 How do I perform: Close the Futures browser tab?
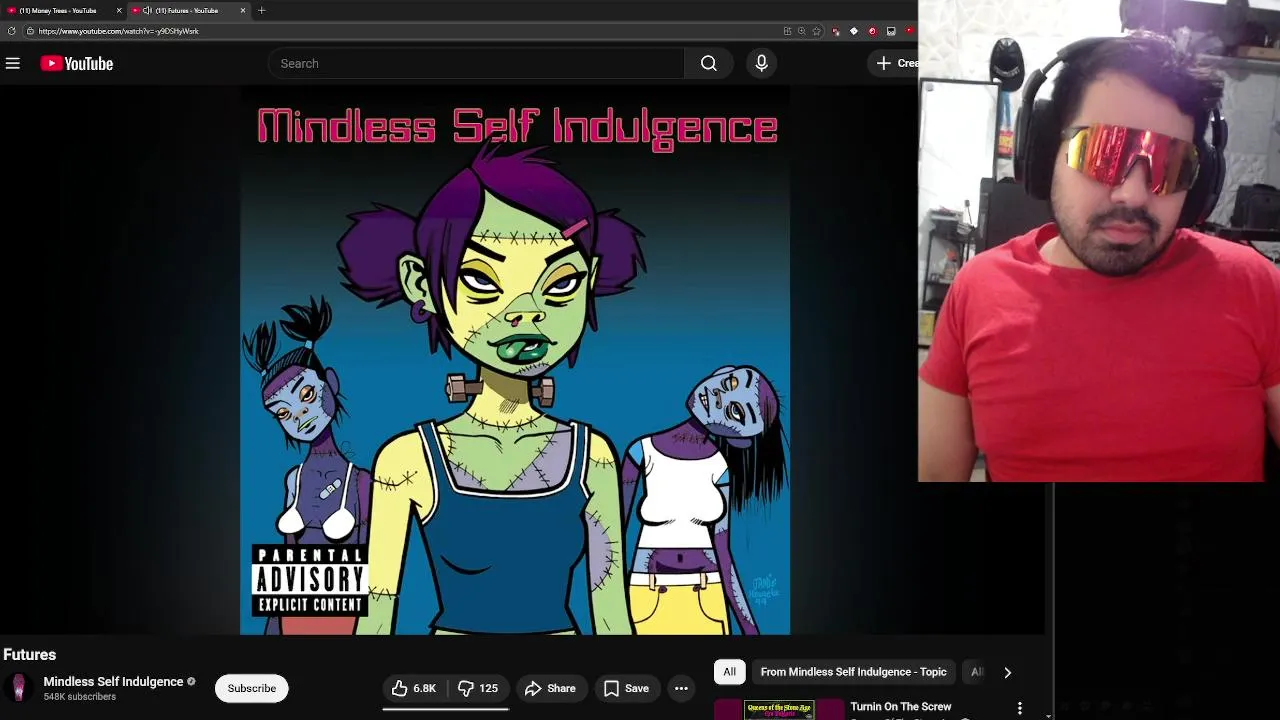coord(242,10)
